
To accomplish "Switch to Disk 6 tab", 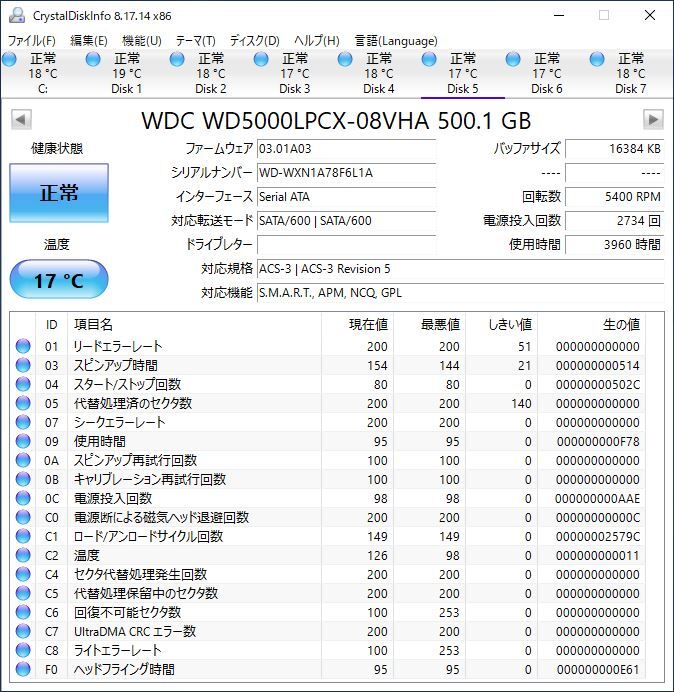I will pyautogui.click(x=546, y=73).
